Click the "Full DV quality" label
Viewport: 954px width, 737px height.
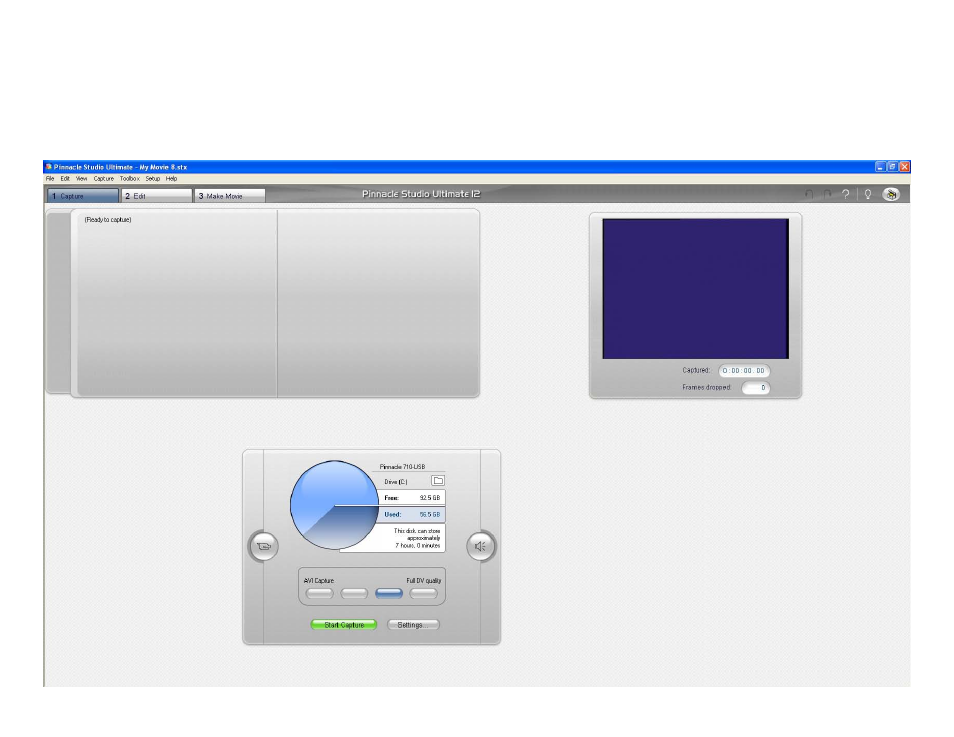coord(423,581)
